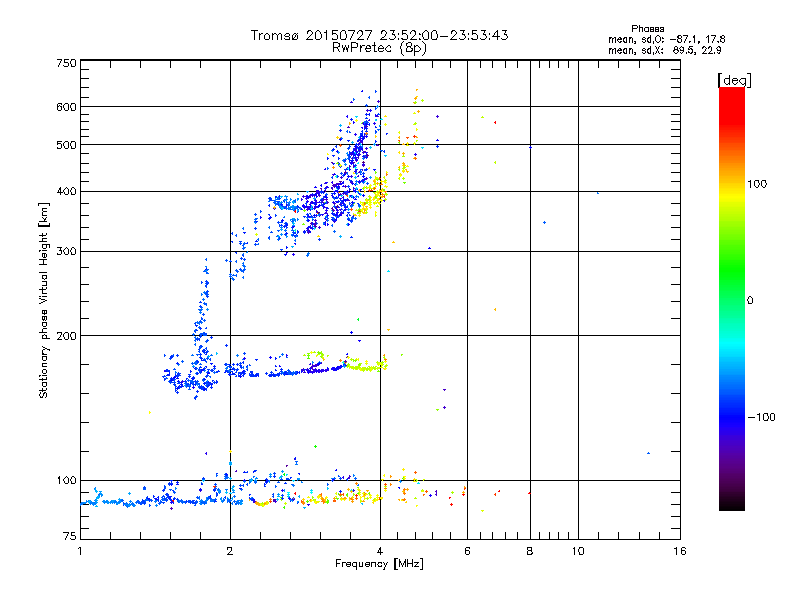
Task: Click the '8' frequency axis label
Action: [x=530, y=551]
